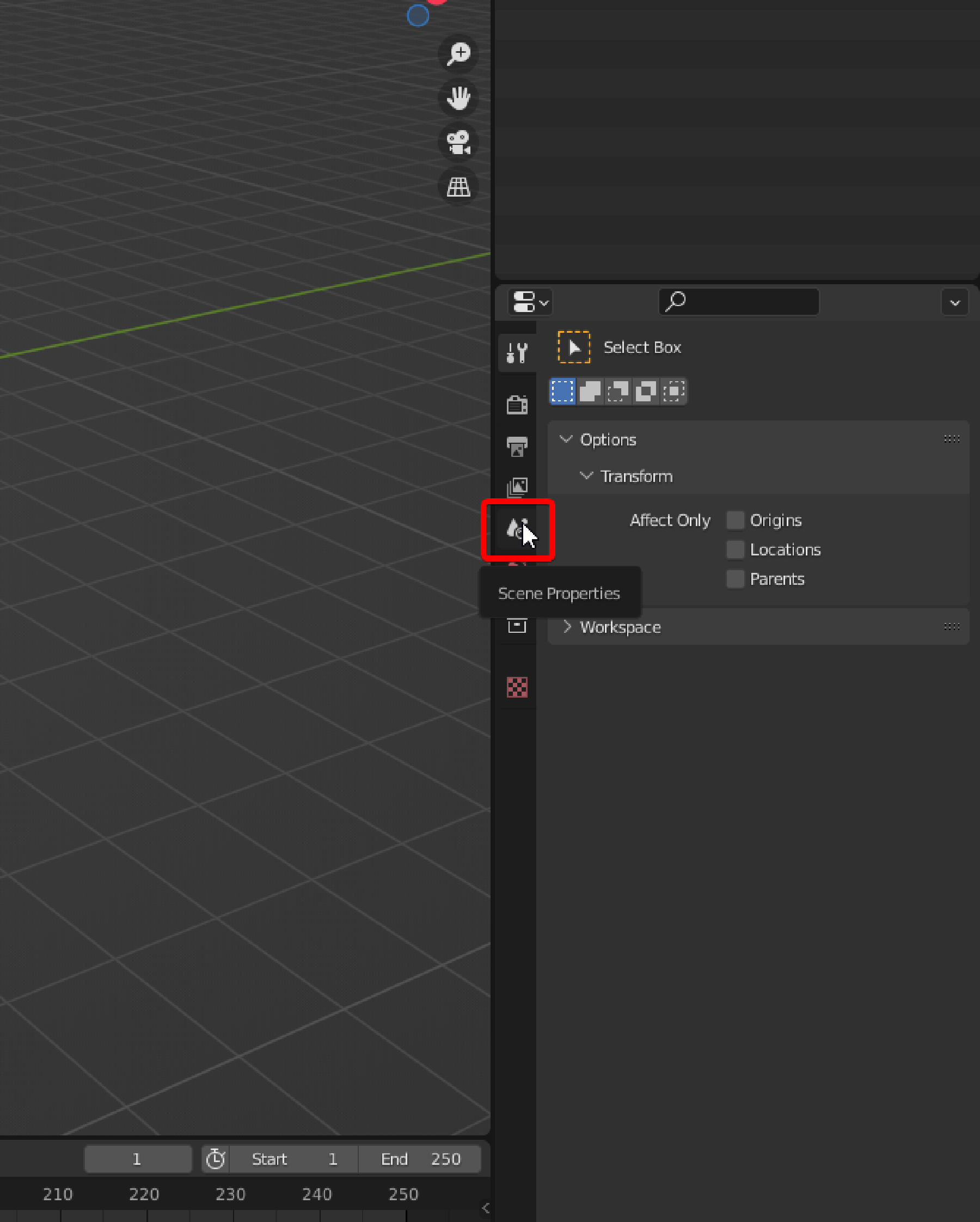Click the timeline sidebar toggle arrow
Screen dimensions: 980x1222
(x=486, y=1208)
